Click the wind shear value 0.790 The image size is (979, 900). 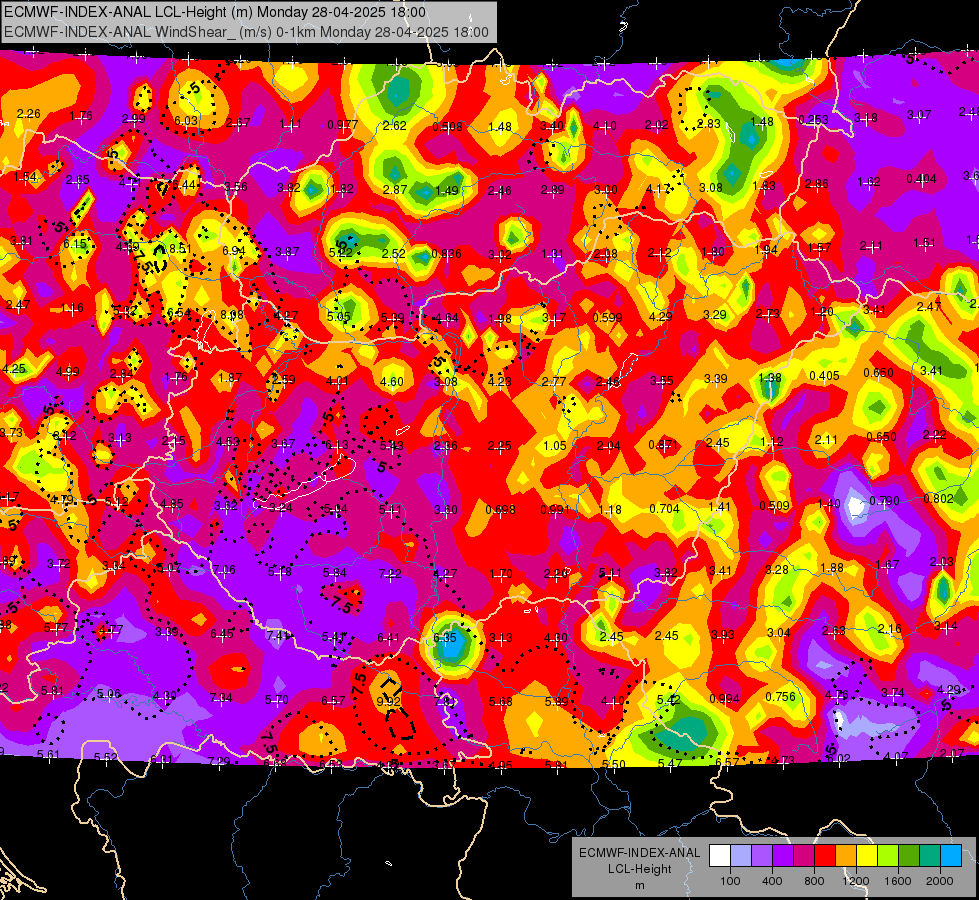[x=884, y=501]
